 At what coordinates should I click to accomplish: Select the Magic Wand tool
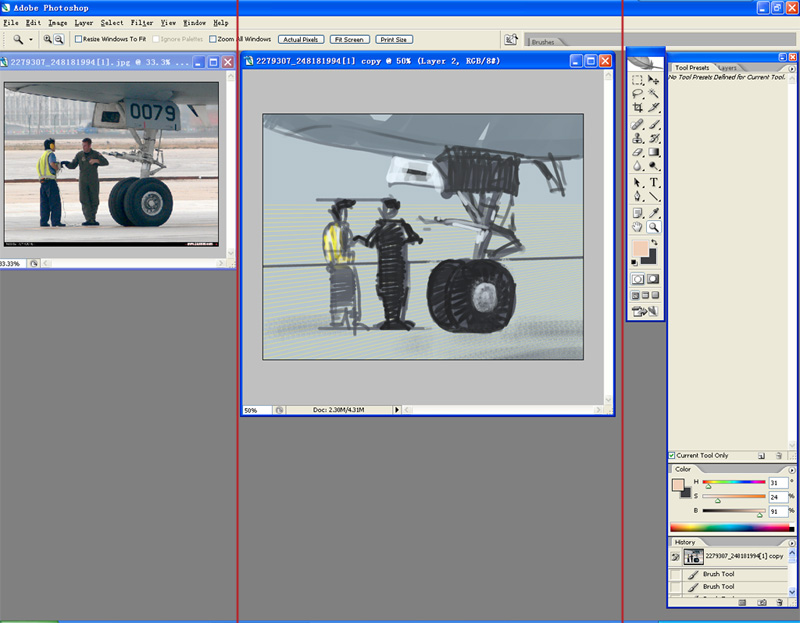click(654, 94)
